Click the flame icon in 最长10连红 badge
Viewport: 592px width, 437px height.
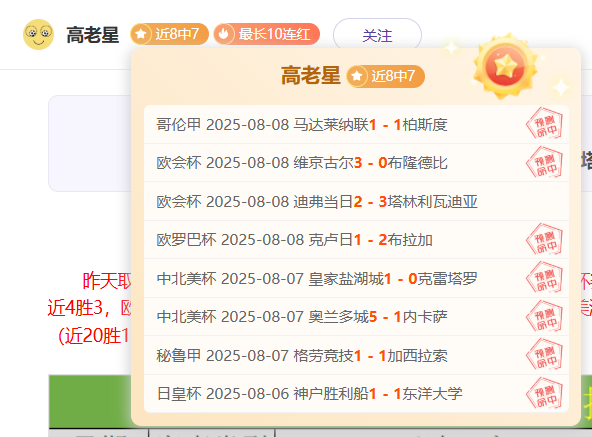(224, 34)
